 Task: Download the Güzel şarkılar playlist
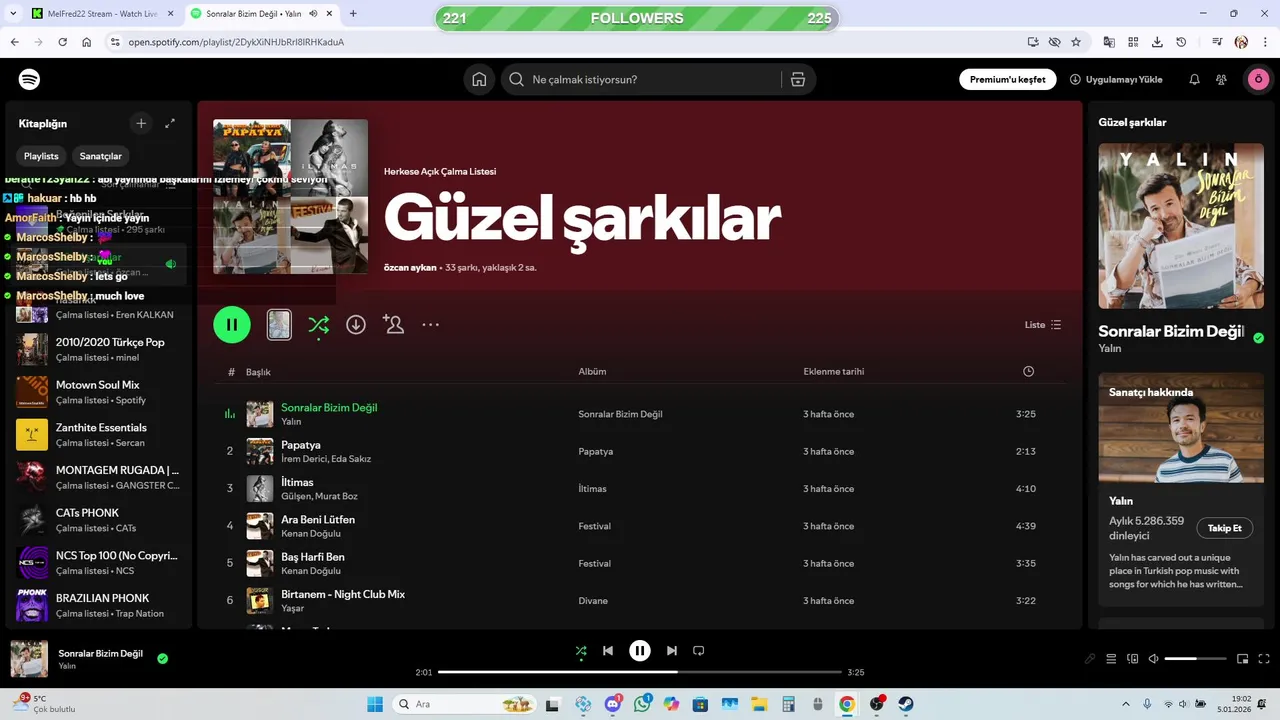[x=356, y=325]
